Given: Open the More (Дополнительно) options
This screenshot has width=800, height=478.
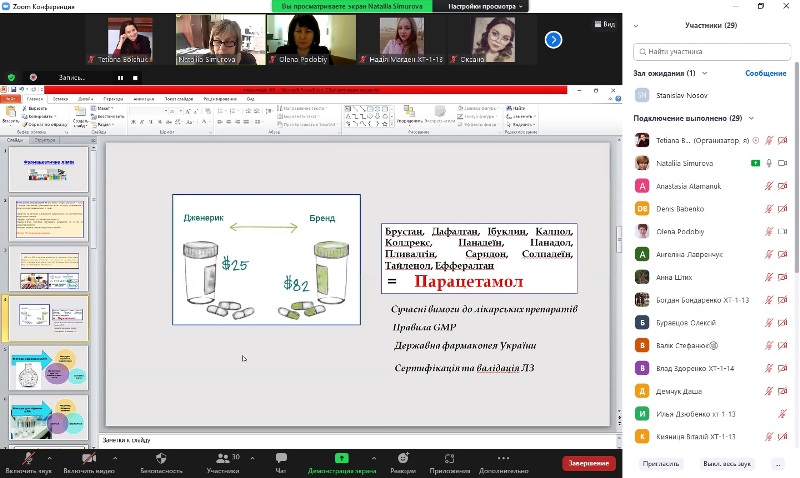Looking at the screenshot, I should click(503, 459).
